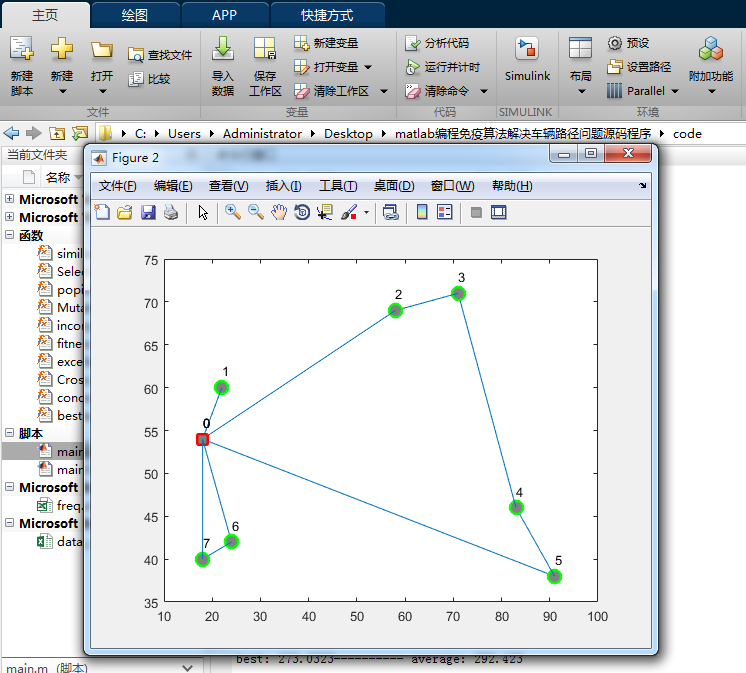Viewport: 746px width, 673px height.
Task: Click the Run and Time button
Action: [442, 67]
